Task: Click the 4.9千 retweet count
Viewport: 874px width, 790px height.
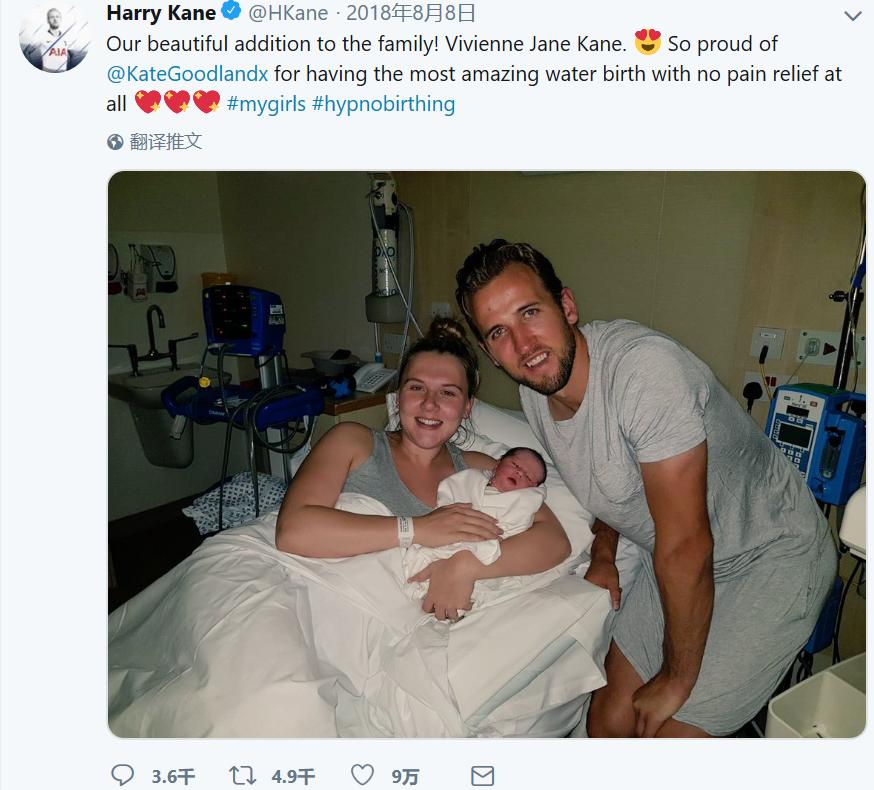Action: [293, 776]
